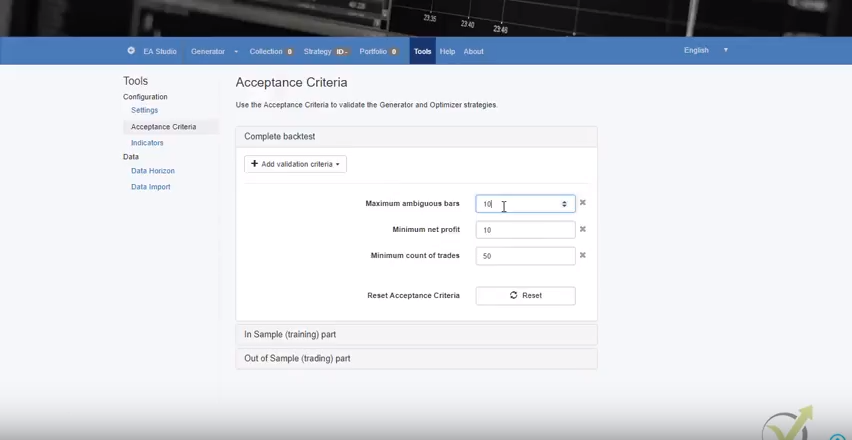
Task: Click the Minimum net profit input field
Action: pos(525,230)
